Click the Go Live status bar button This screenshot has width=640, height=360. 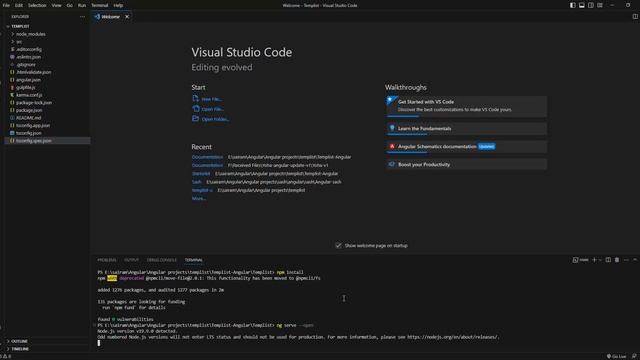(x=616, y=356)
